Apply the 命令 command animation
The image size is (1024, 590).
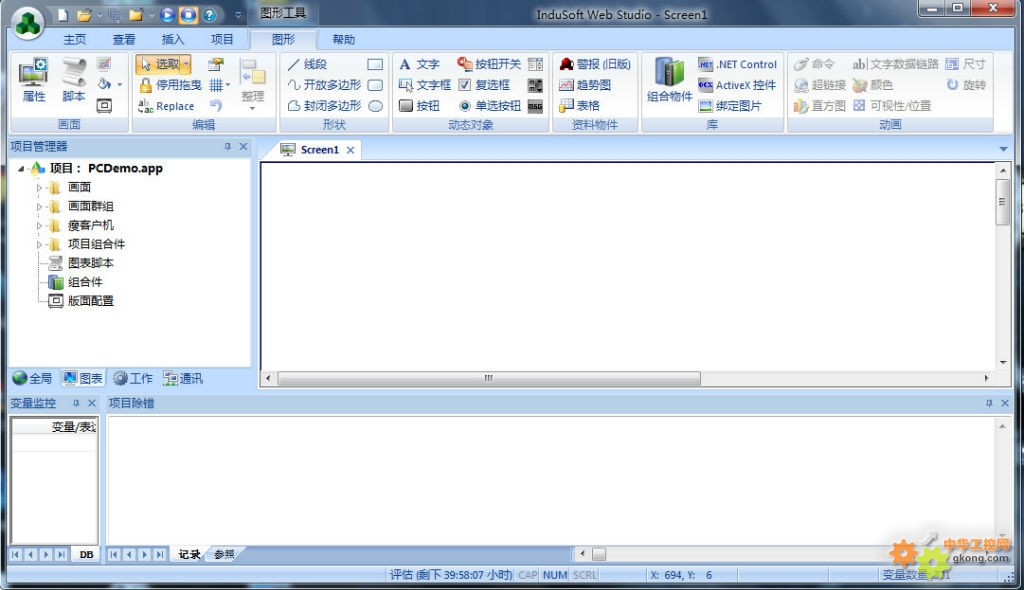coord(814,64)
